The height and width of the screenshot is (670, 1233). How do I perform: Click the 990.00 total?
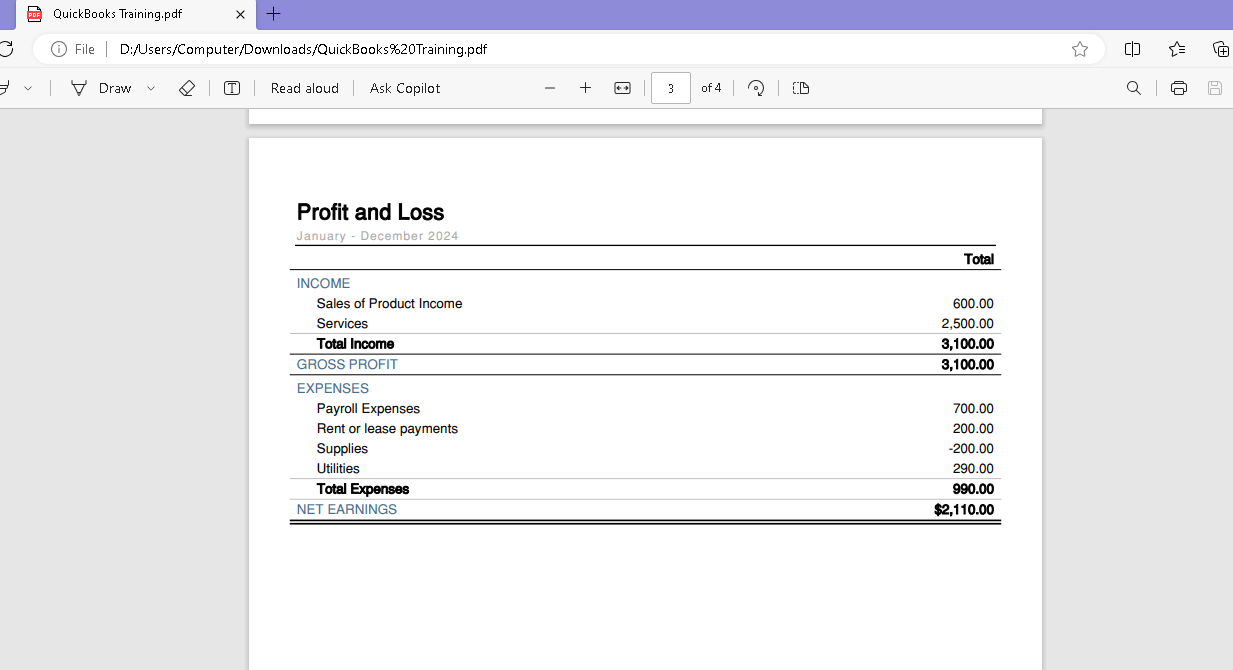[973, 489]
